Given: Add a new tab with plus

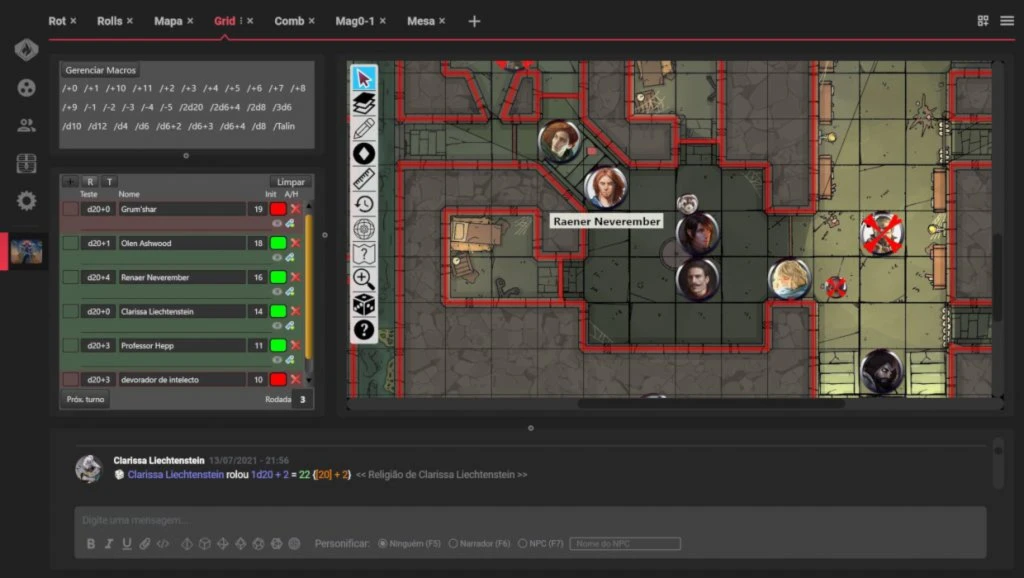Looking at the screenshot, I should coord(474,21).
